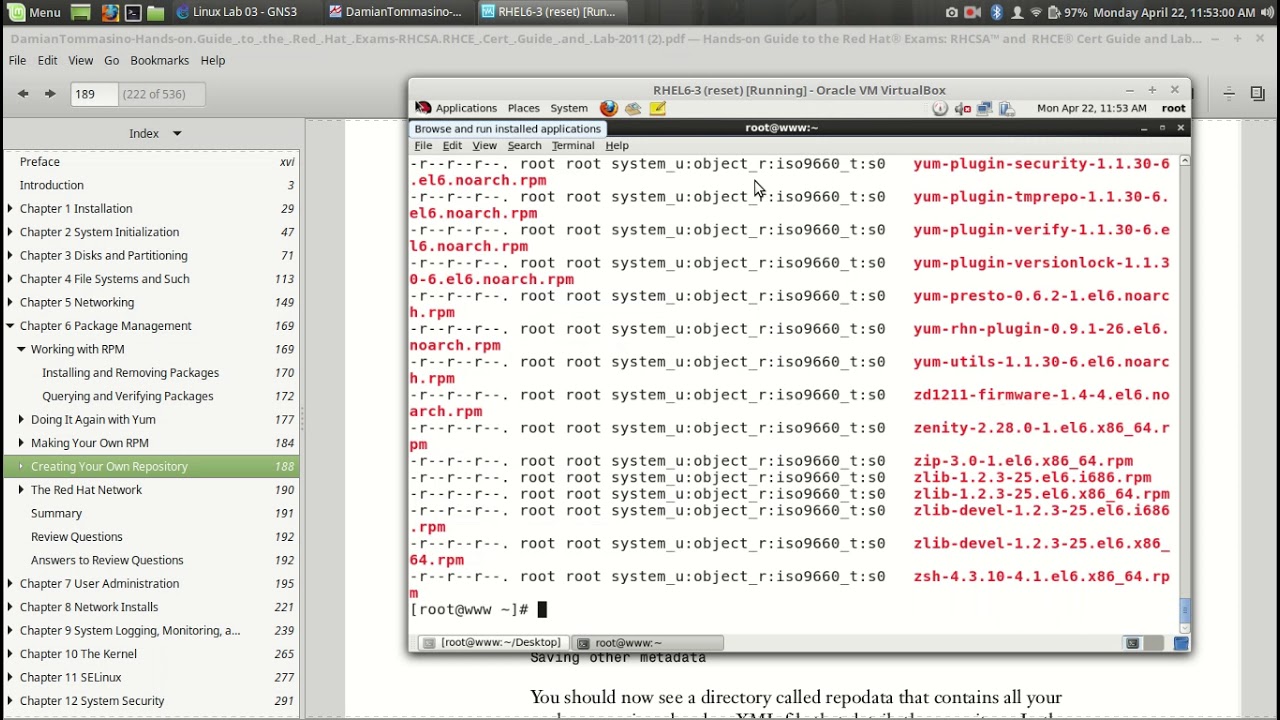Open the View menu in PDF viewer
The height and width of the screenshot is (720, 1280).
click(x=79, y=60)
